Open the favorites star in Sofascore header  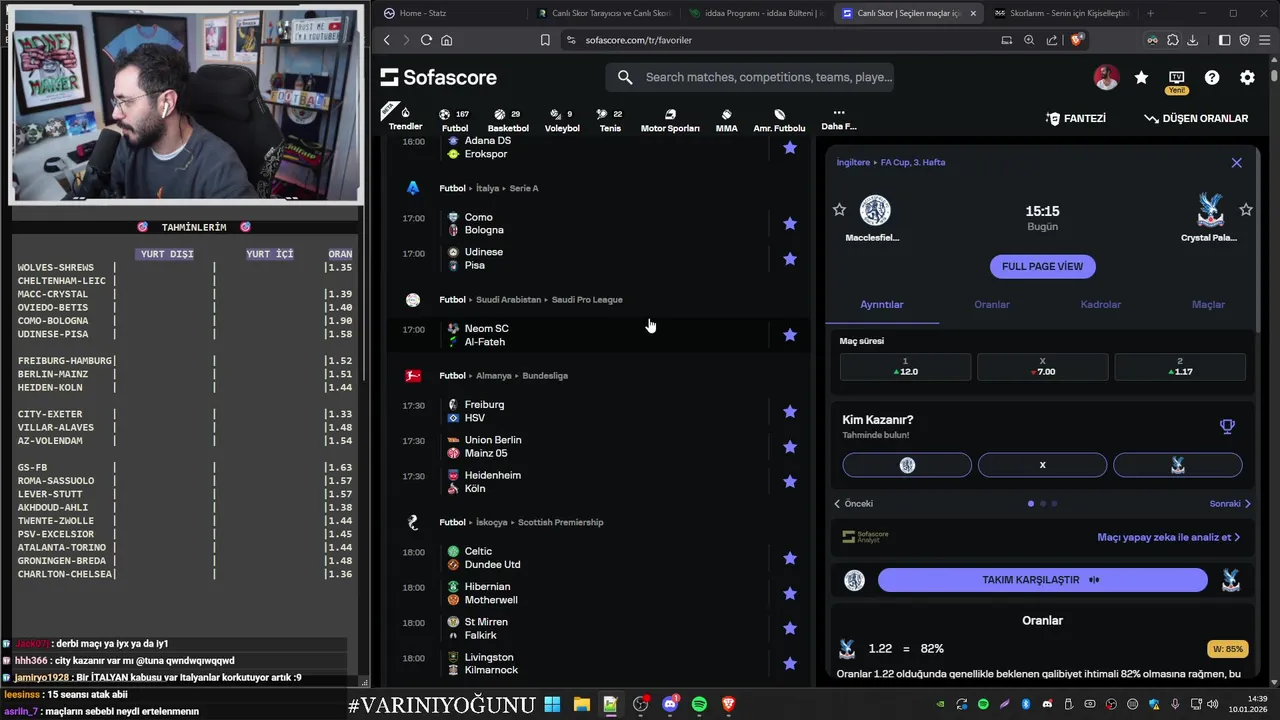click(1141, 77)
